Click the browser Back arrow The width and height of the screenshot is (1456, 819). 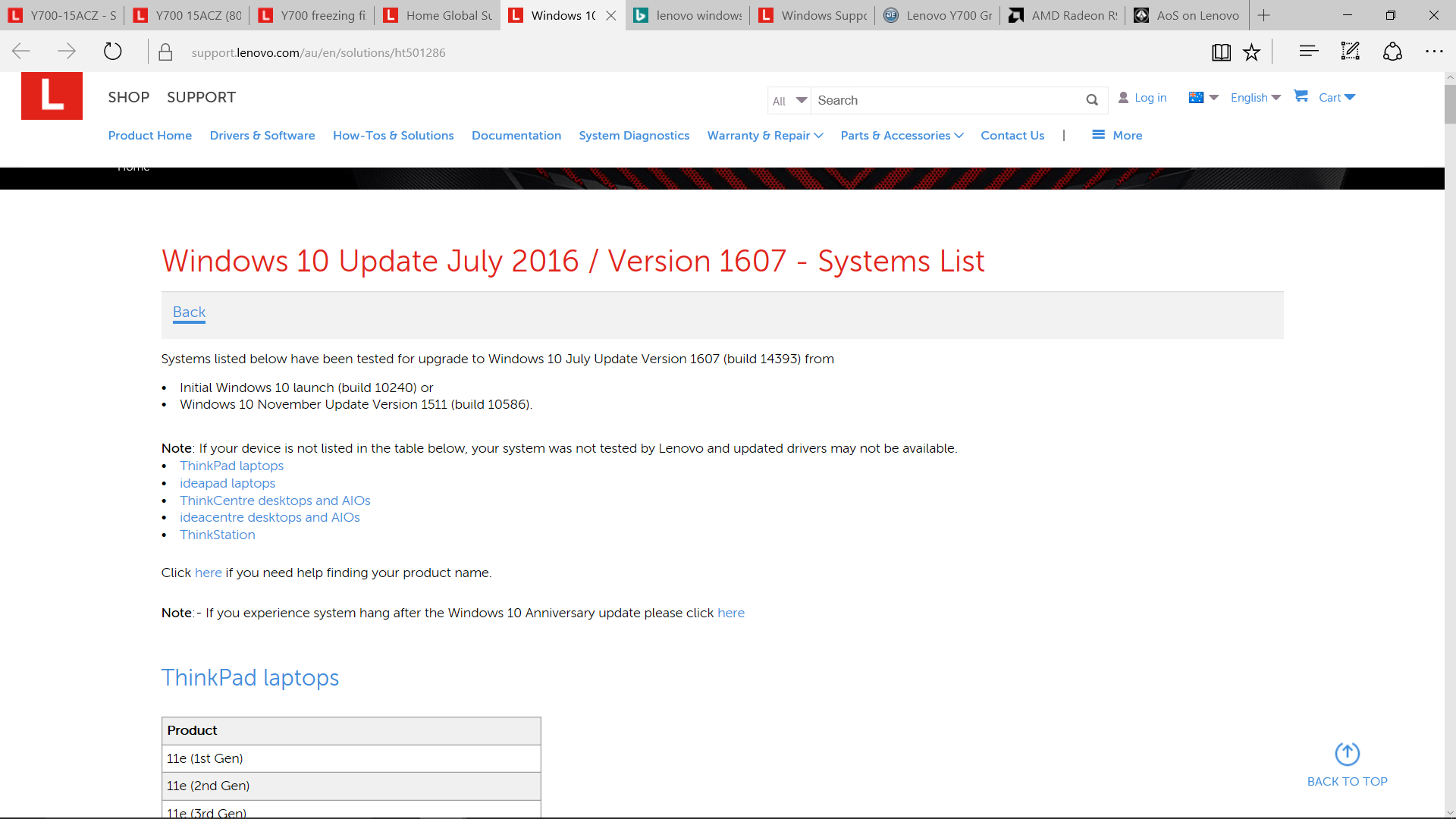coord(21,52)
